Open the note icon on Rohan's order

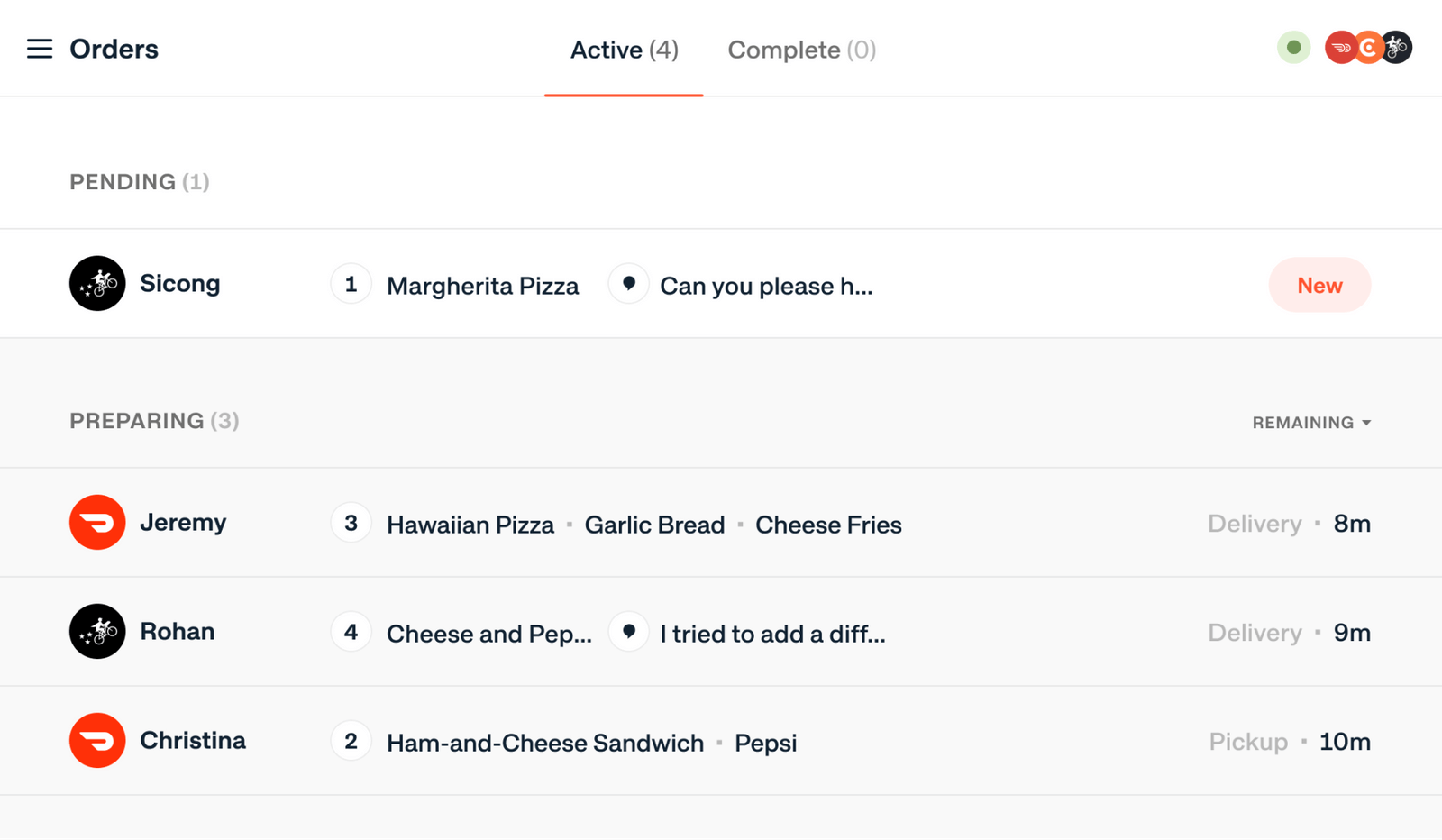629,632
